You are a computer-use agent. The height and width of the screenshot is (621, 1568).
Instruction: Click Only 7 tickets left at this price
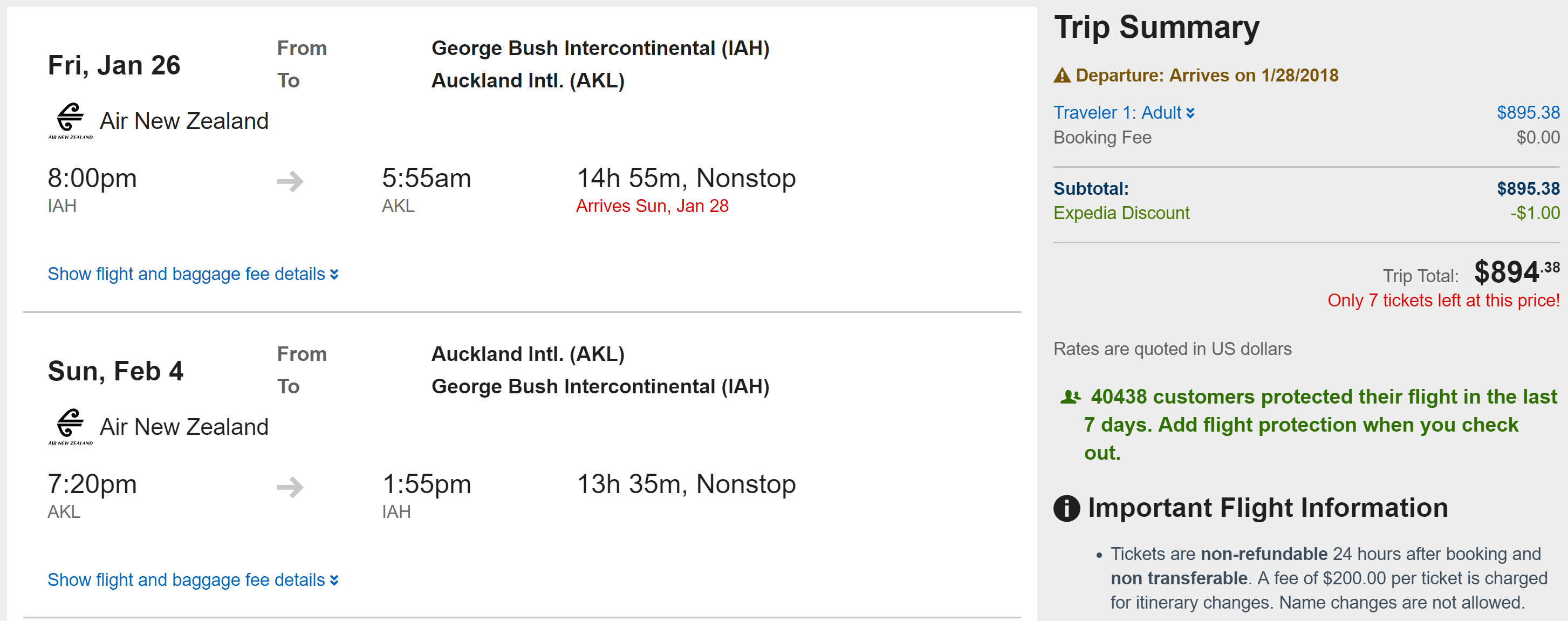click(1443, 300)
